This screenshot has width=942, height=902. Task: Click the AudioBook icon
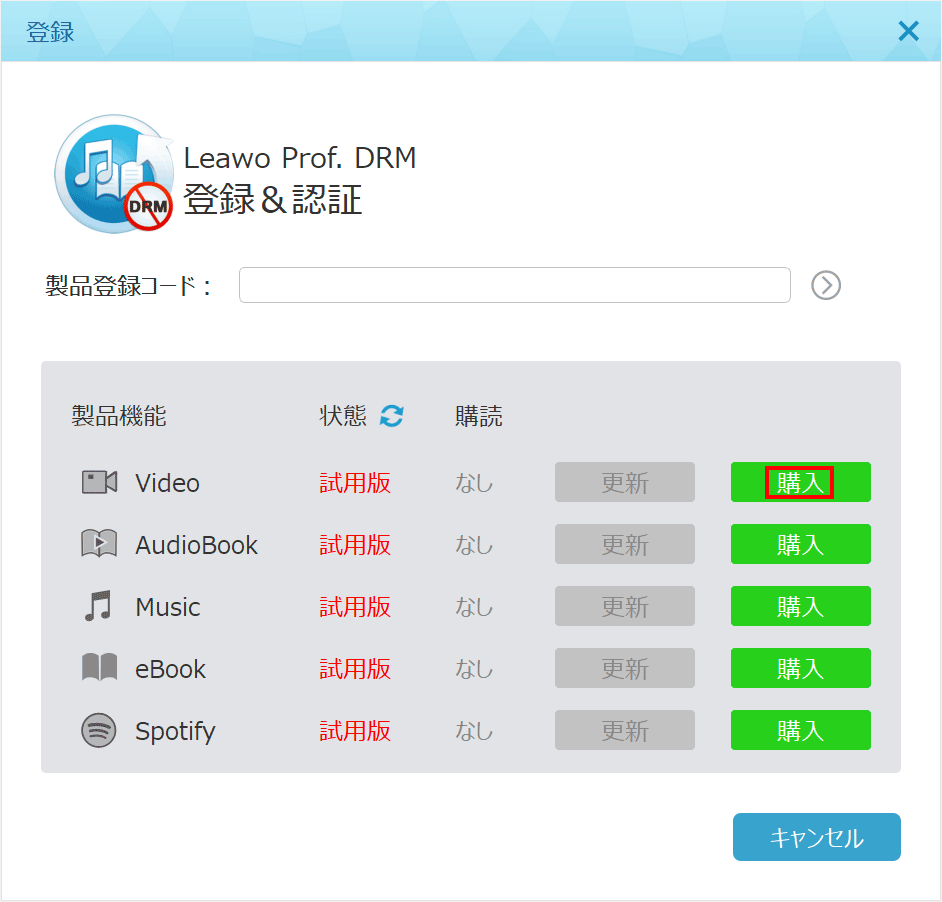coord(99,544)
